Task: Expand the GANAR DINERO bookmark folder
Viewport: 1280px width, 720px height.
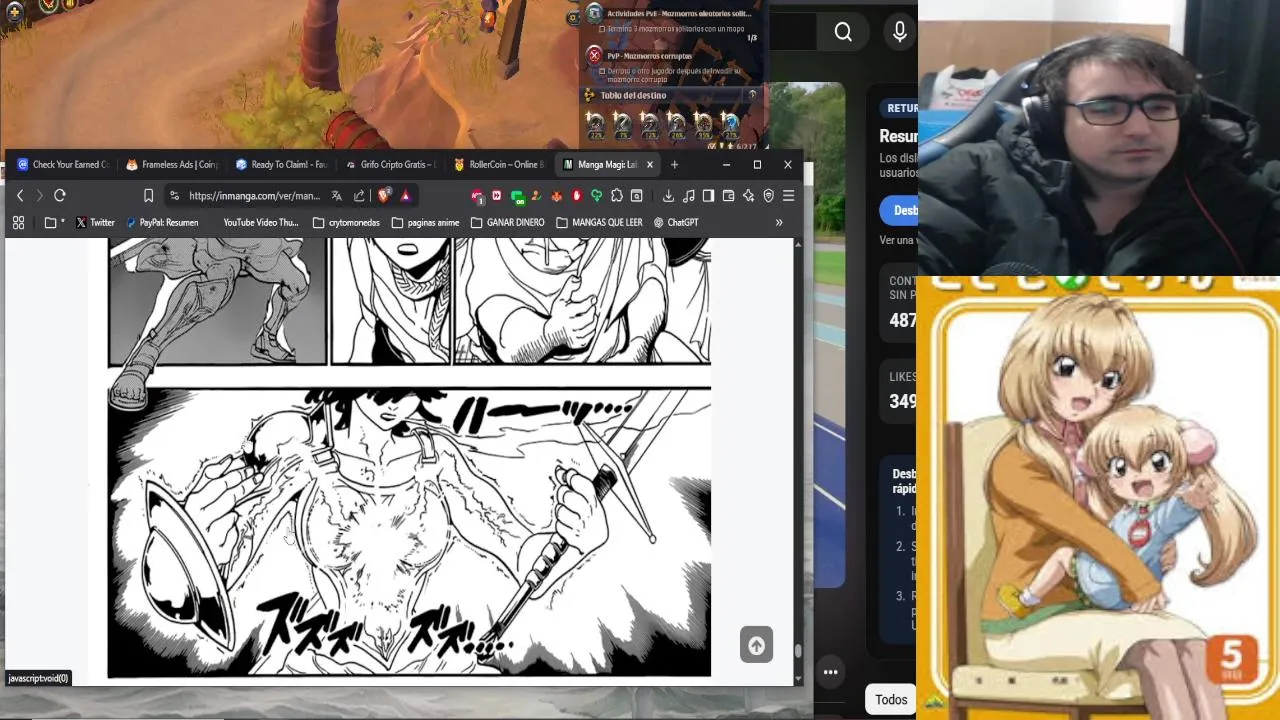Action: point(507,223)
